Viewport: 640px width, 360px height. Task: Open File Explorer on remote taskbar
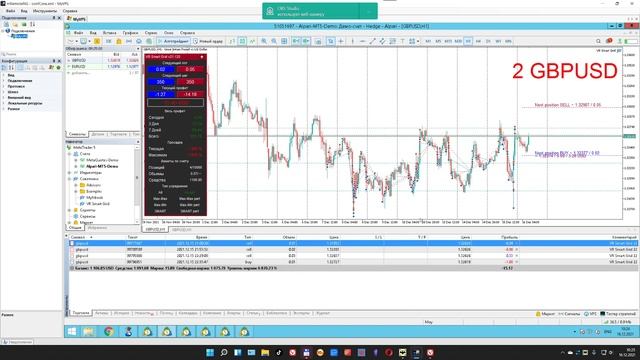tap(89, 331)
